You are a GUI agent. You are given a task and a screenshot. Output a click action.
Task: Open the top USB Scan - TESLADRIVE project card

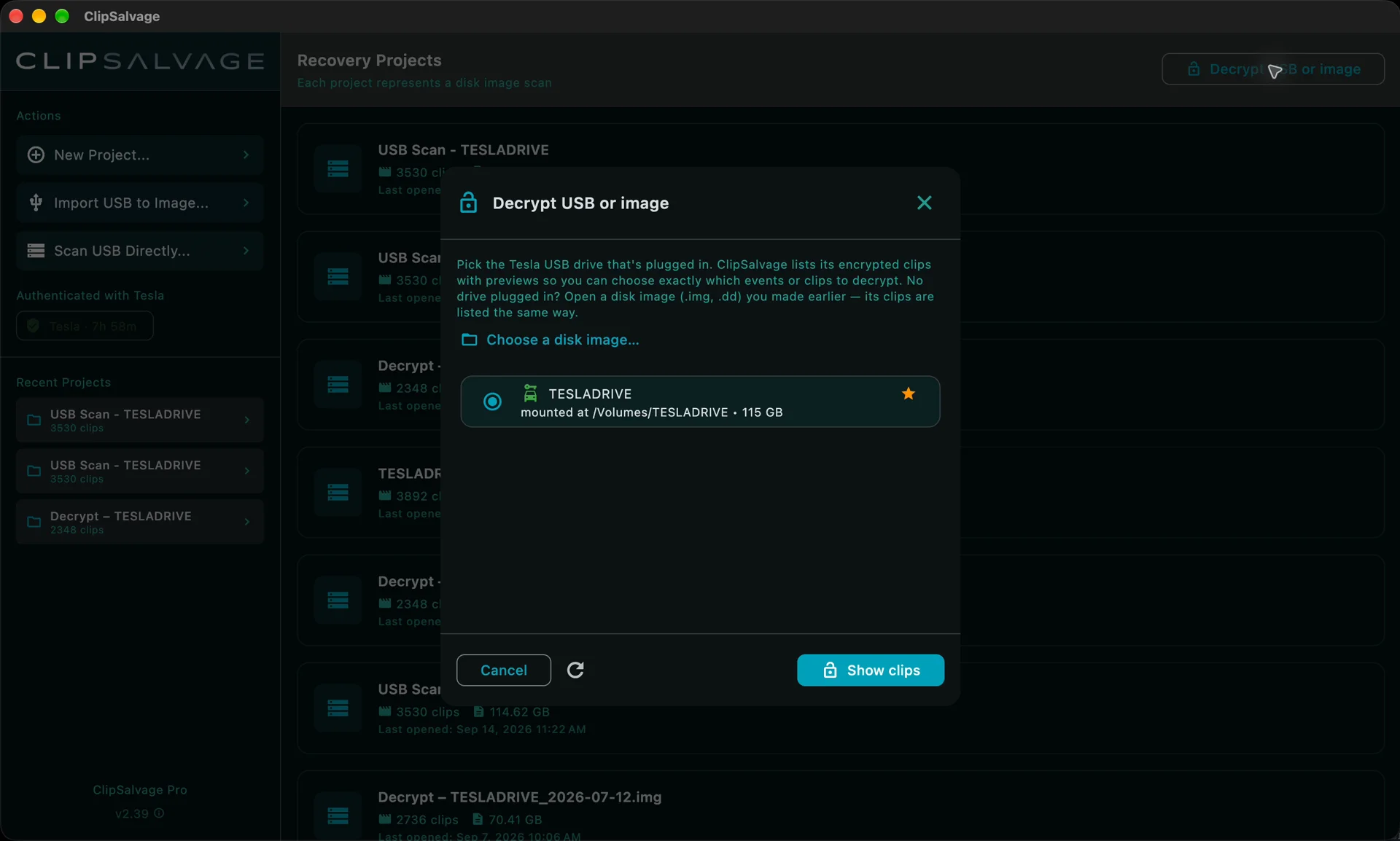coord(840,169)
